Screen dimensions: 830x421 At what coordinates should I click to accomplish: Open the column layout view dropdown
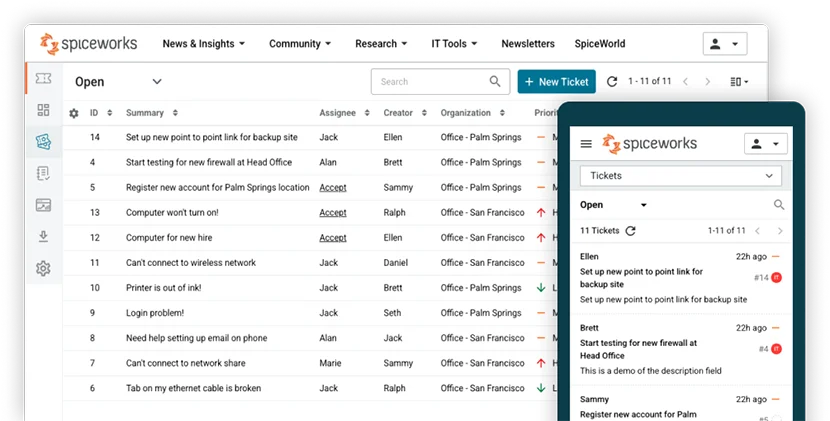tap(739, 82)
